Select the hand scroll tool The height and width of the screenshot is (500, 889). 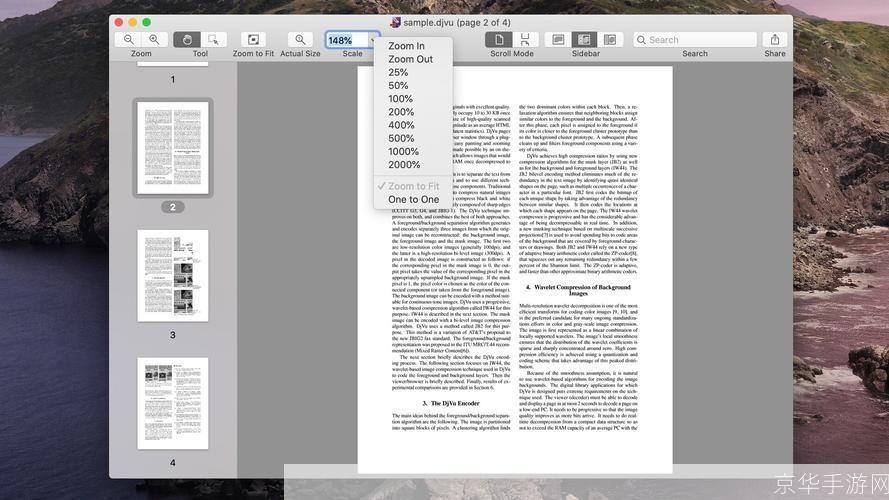[x=187, y=39]
